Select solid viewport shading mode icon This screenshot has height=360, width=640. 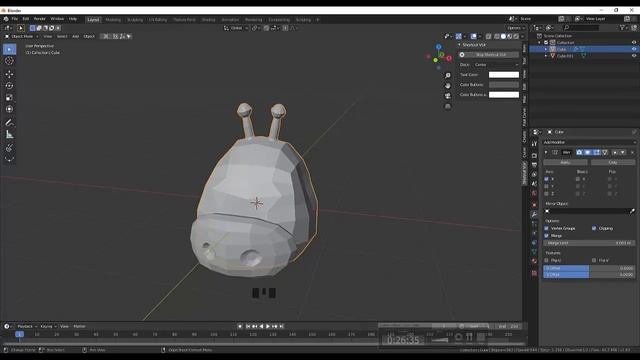[503, 36]
